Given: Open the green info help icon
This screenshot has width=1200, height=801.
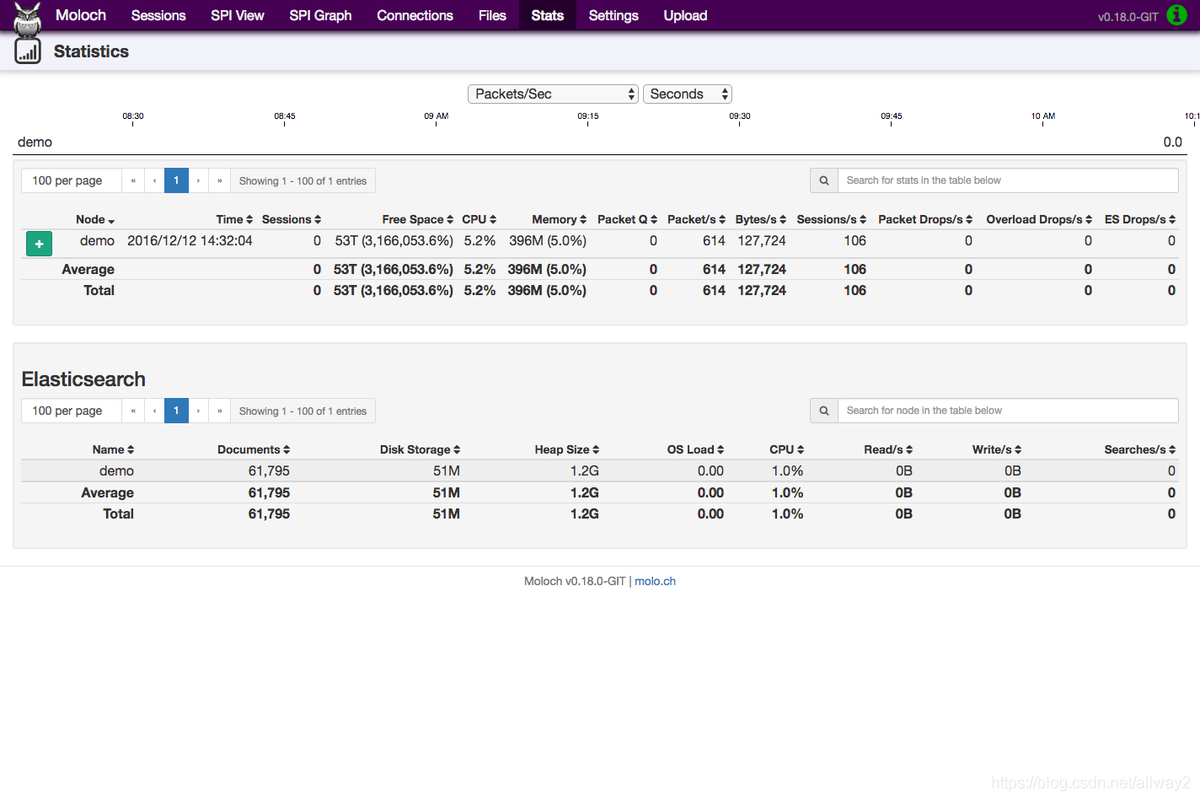Looking at the screenshot, I should [x=1177, y=15].
